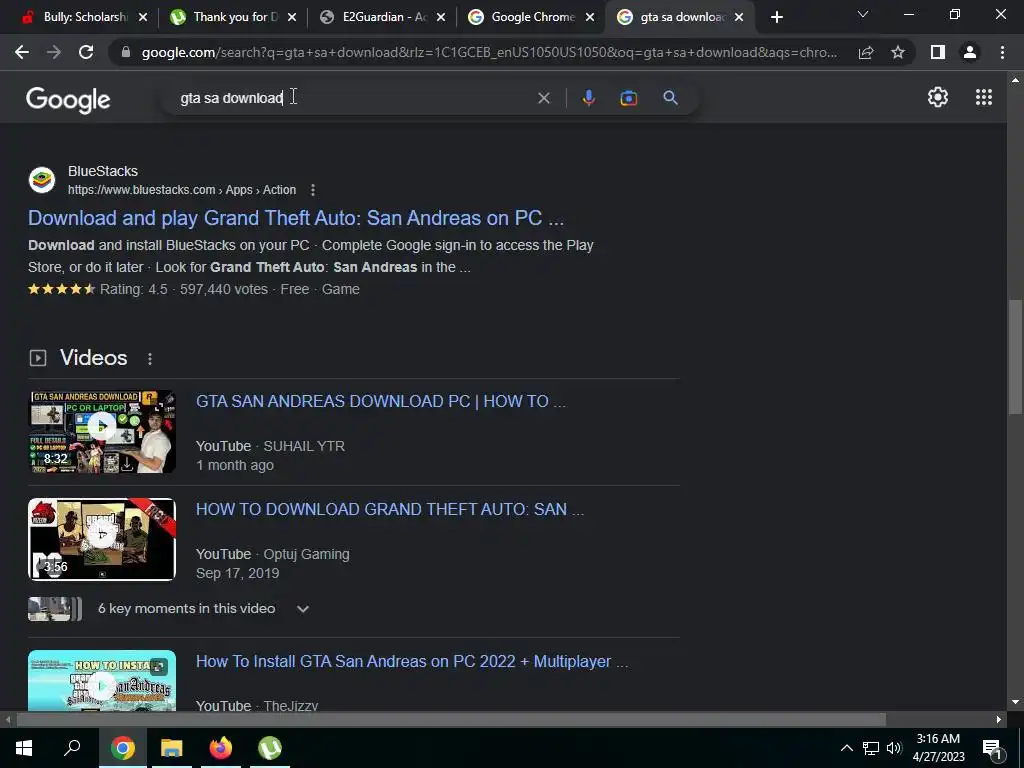Open notification center
Image resolution: width=1024 pixels, height=768 pixels.
[x=993, y=748]
